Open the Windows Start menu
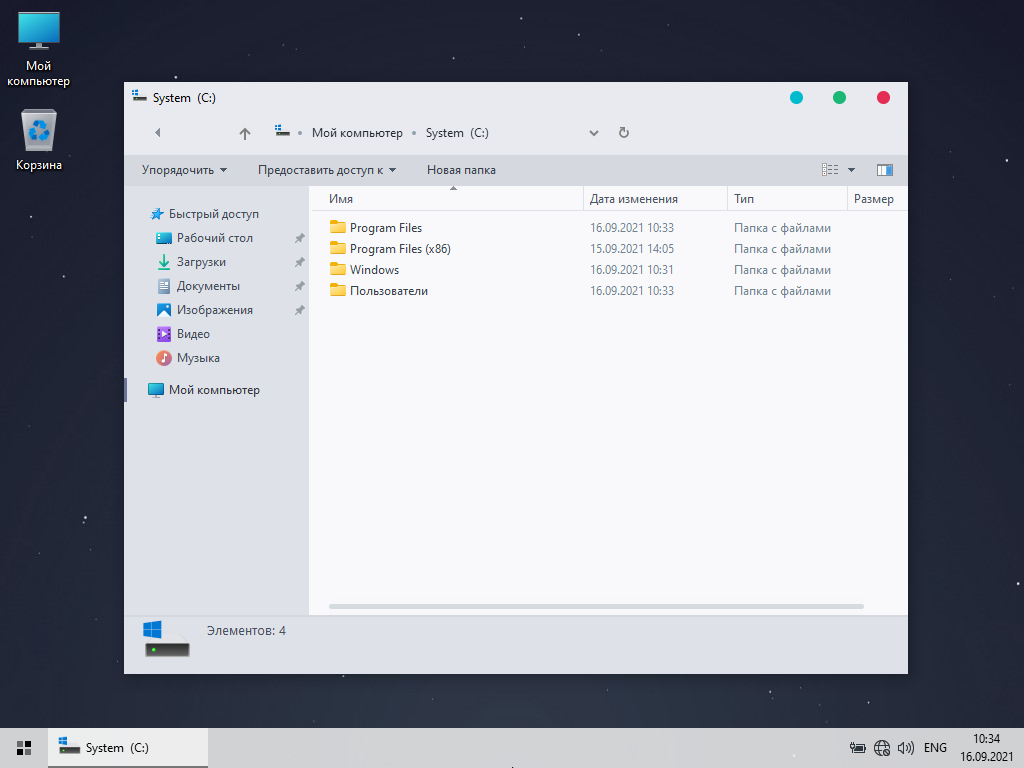 click(x=24, y=747)
